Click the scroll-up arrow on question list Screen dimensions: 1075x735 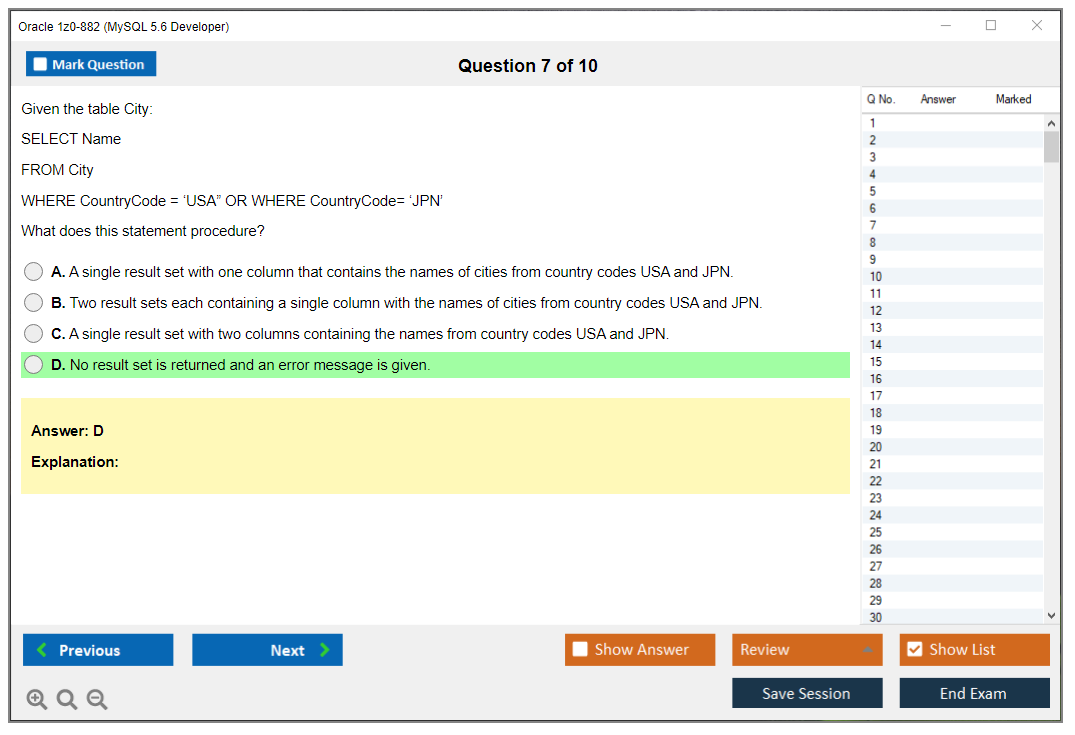pos(1051,122)
